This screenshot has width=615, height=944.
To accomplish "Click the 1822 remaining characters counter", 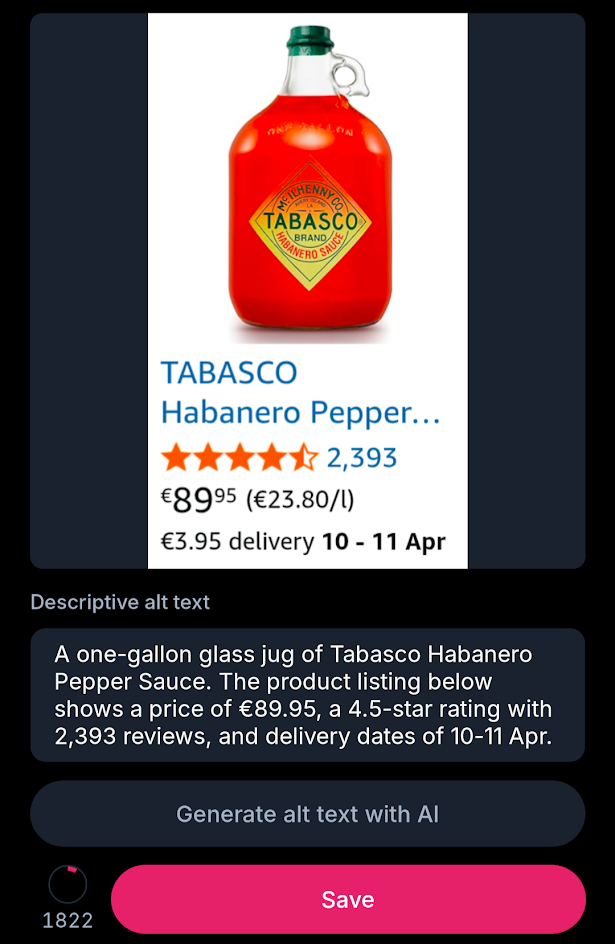I will tap(68, 921).
